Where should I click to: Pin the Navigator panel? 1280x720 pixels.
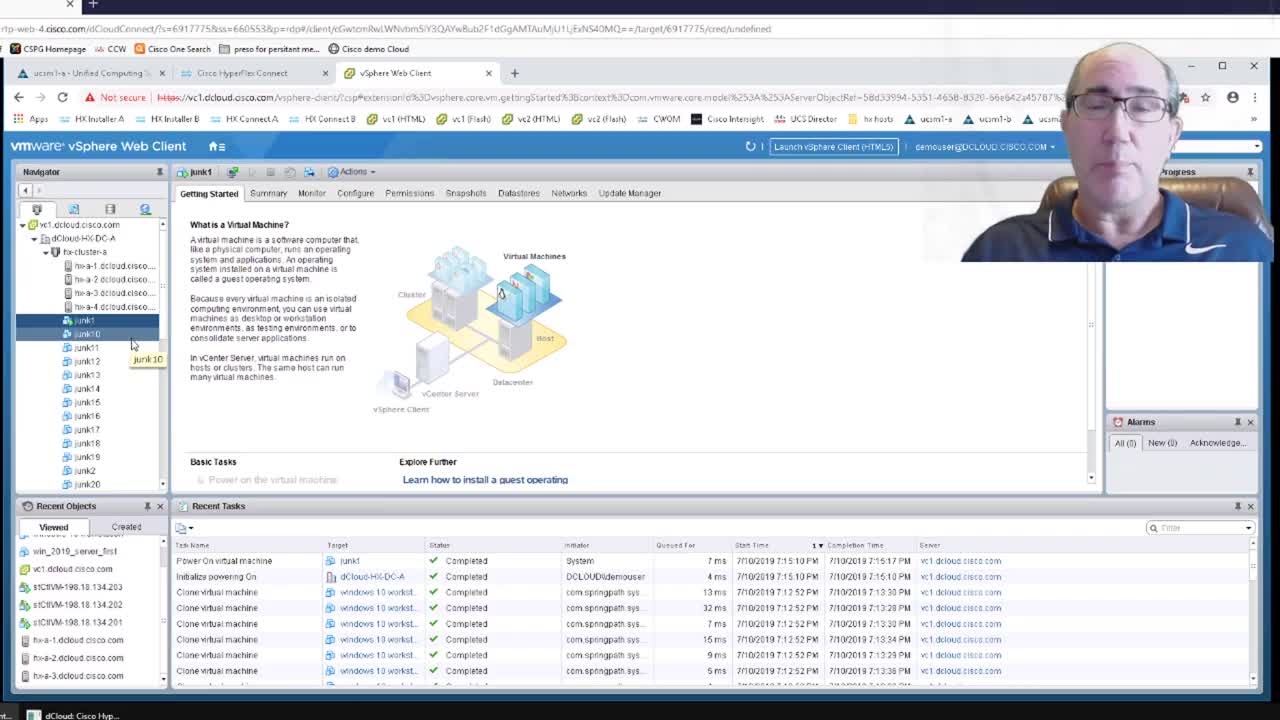tap(159, 172)
